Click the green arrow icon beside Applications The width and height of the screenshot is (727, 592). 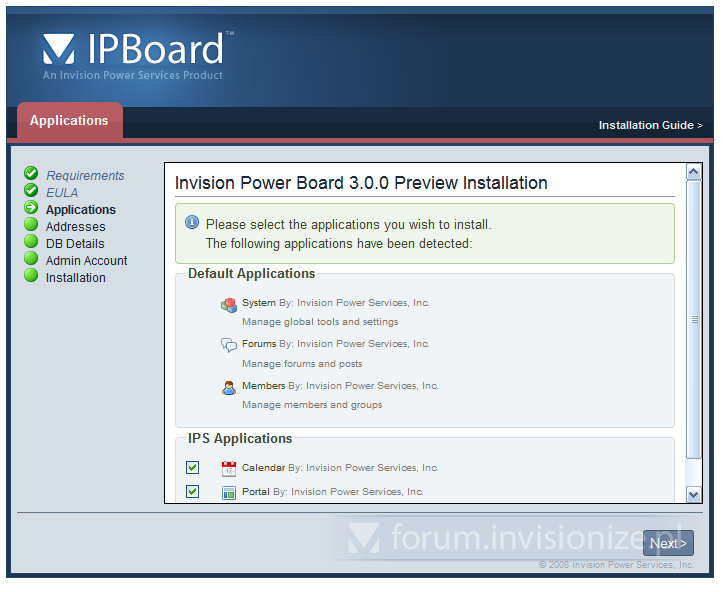tap(31, 209)
